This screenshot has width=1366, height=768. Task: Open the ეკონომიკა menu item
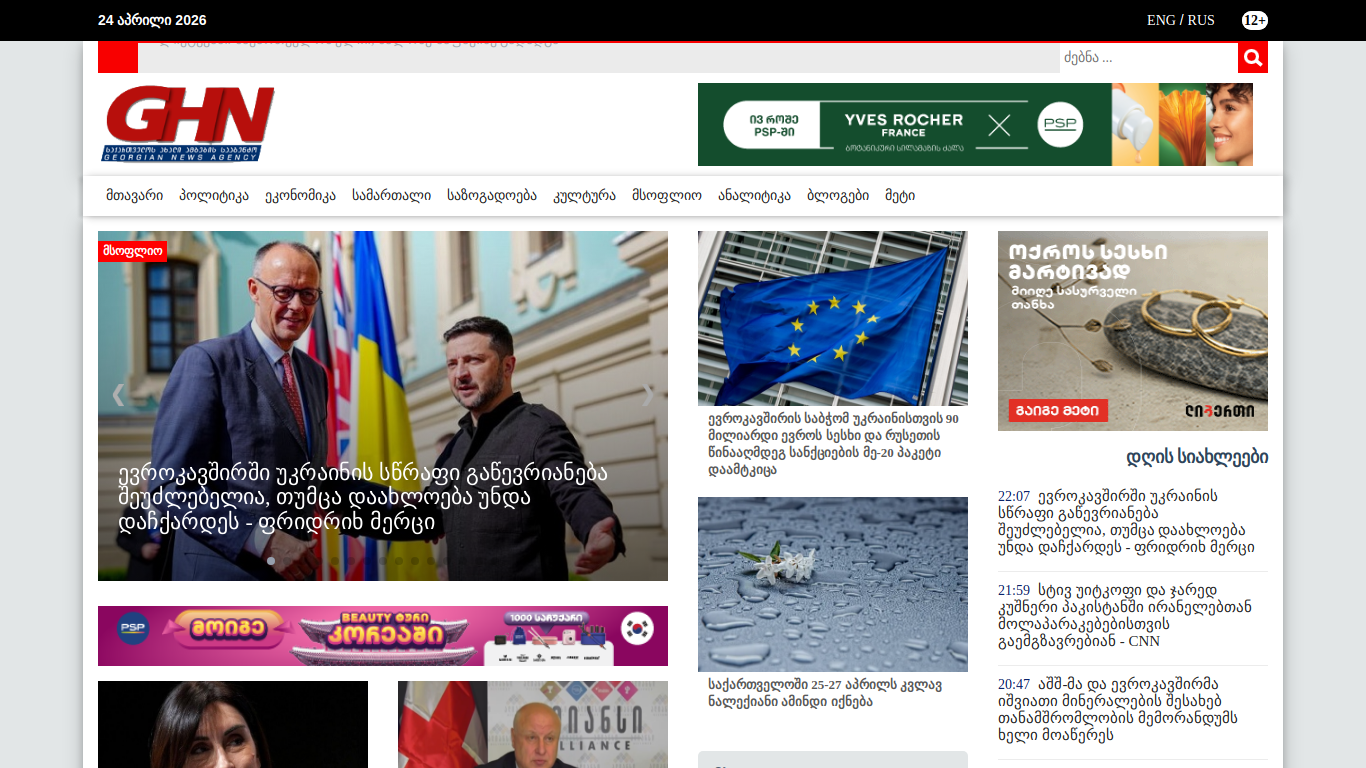point(300,196)
